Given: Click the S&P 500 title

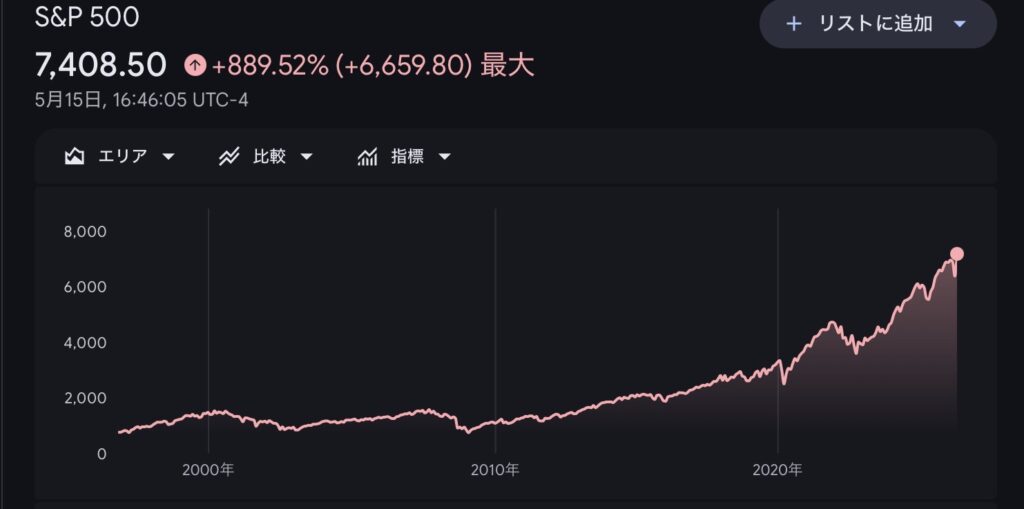Looking at the screenshot, I should tap(87, 18).
